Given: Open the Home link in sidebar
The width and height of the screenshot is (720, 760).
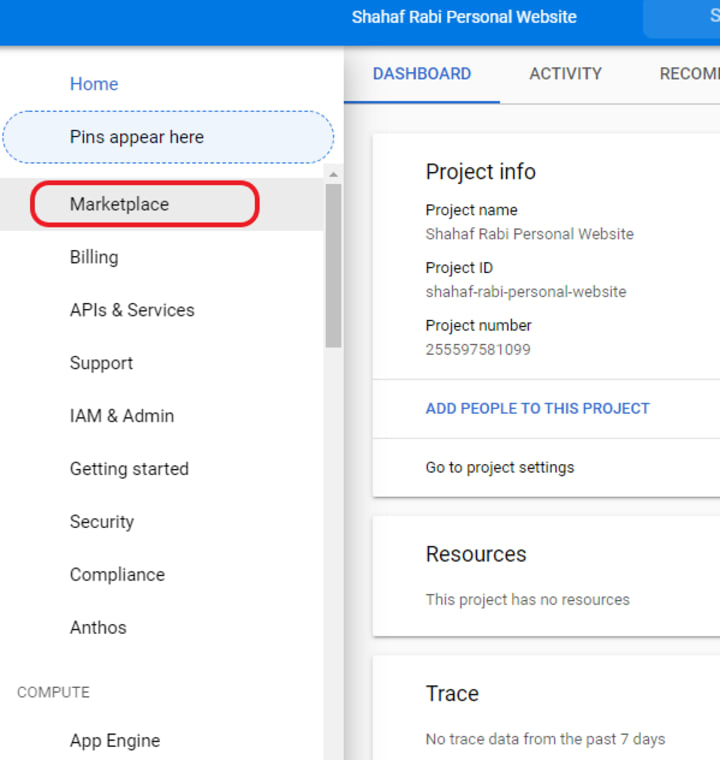Looking at the screenshot, I should [94, 84].
